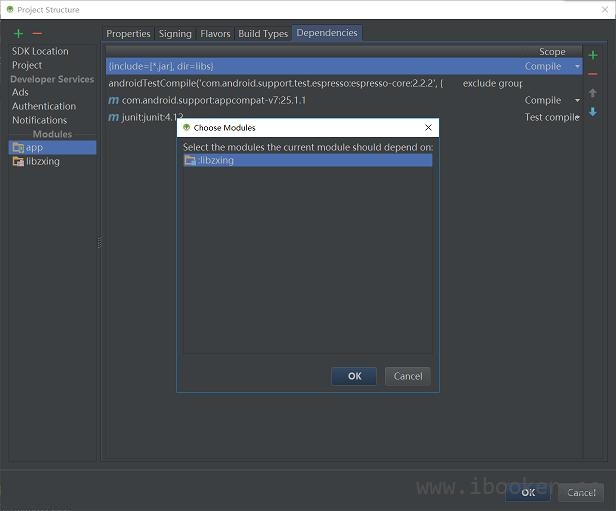Cancel the Choose Modules dialog

tap(408, 376)
